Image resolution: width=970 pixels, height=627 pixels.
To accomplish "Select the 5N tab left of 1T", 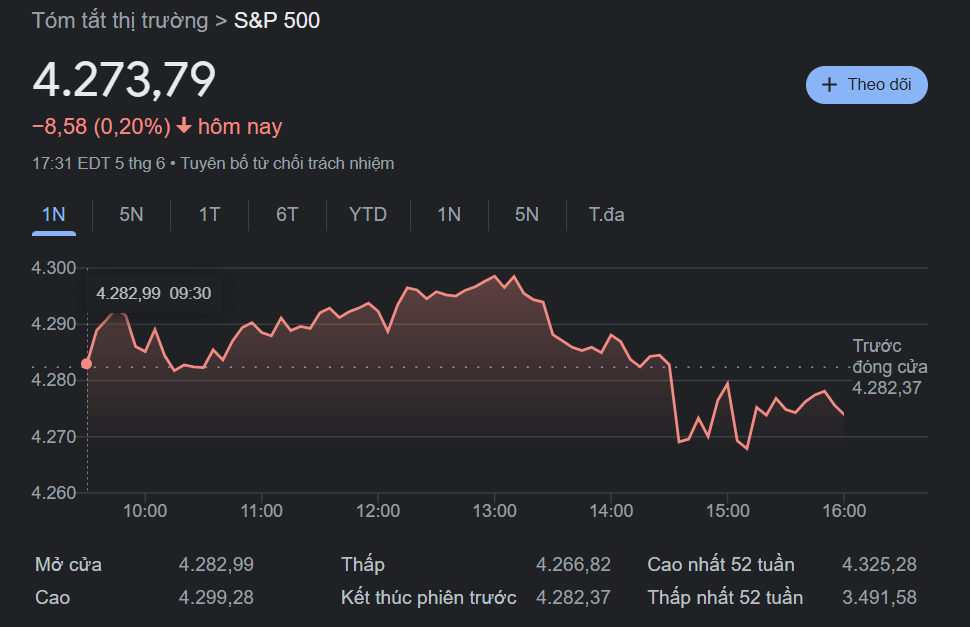I will point(131,214).
